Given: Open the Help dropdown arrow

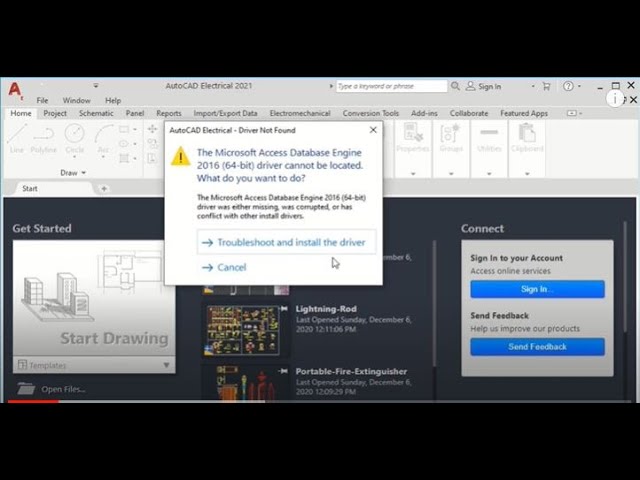Looking at the screenshot, I should (x=579, y=86).
